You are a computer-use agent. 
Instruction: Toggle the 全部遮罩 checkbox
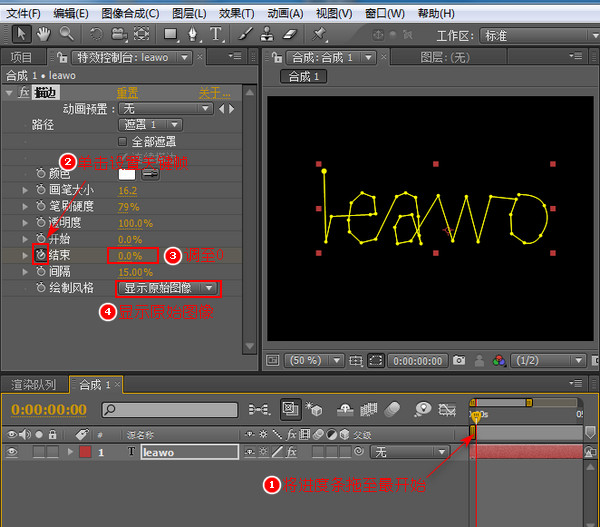coord(122,142)
